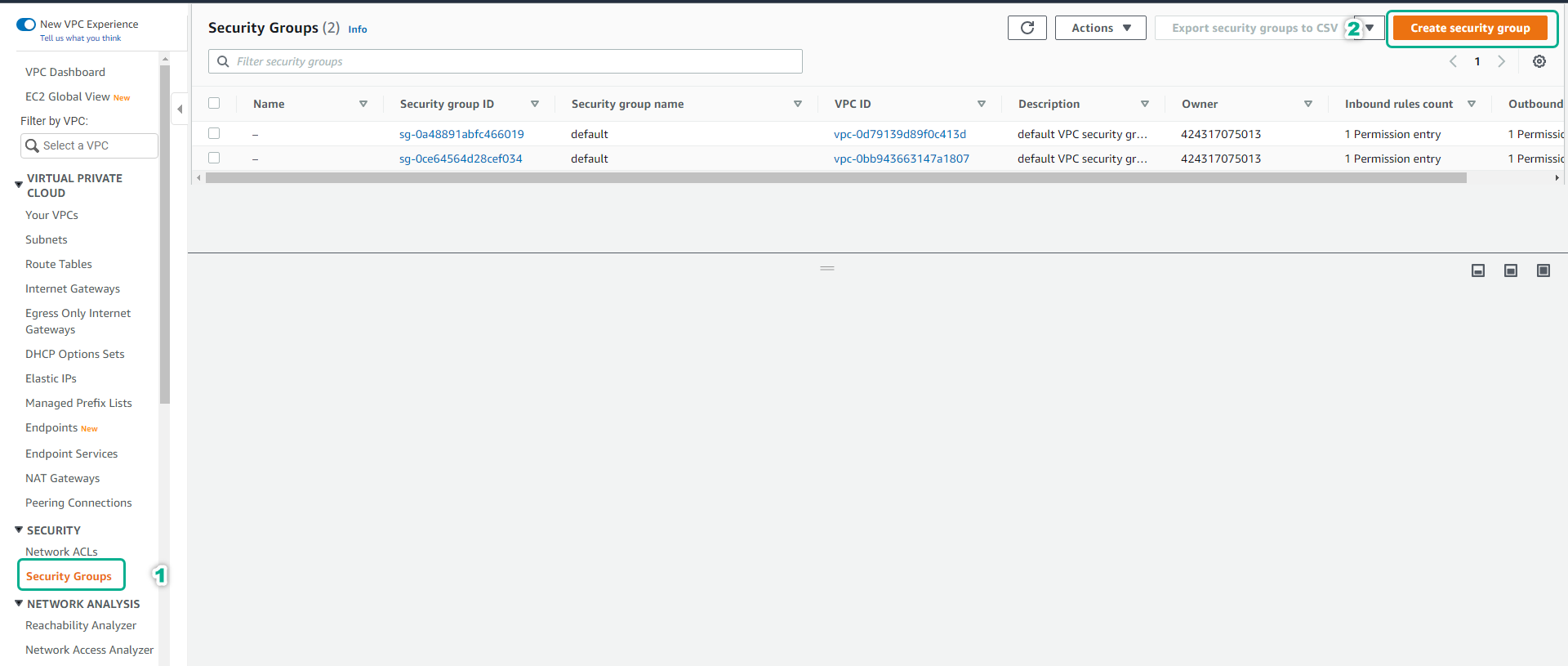Open Network ACLs from the sidebar

click(61, 552)
